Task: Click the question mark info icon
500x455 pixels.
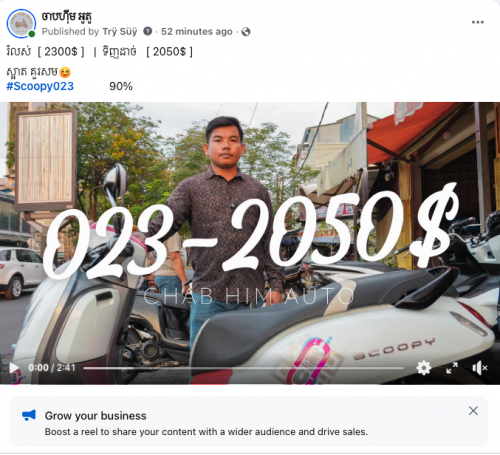Action: (x=147, y=31)
